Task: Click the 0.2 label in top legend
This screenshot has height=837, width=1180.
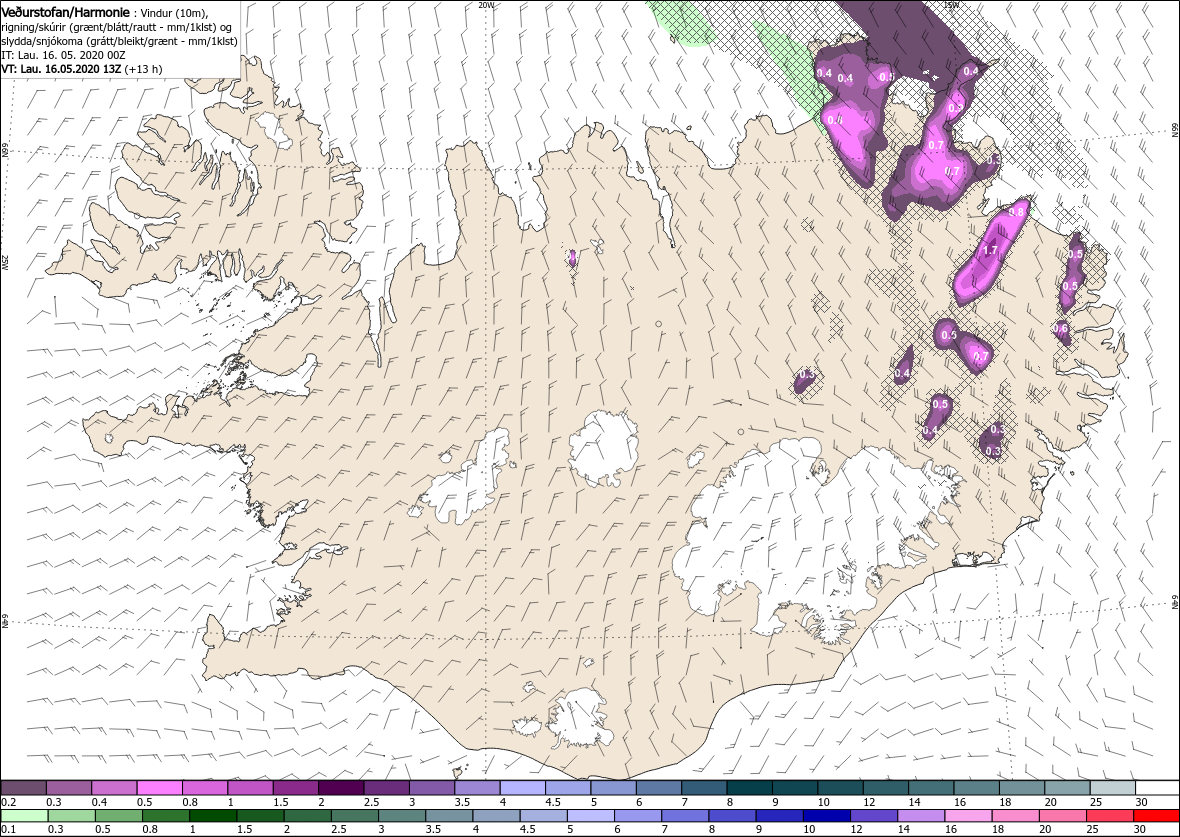Action: [x=8, y=802]
